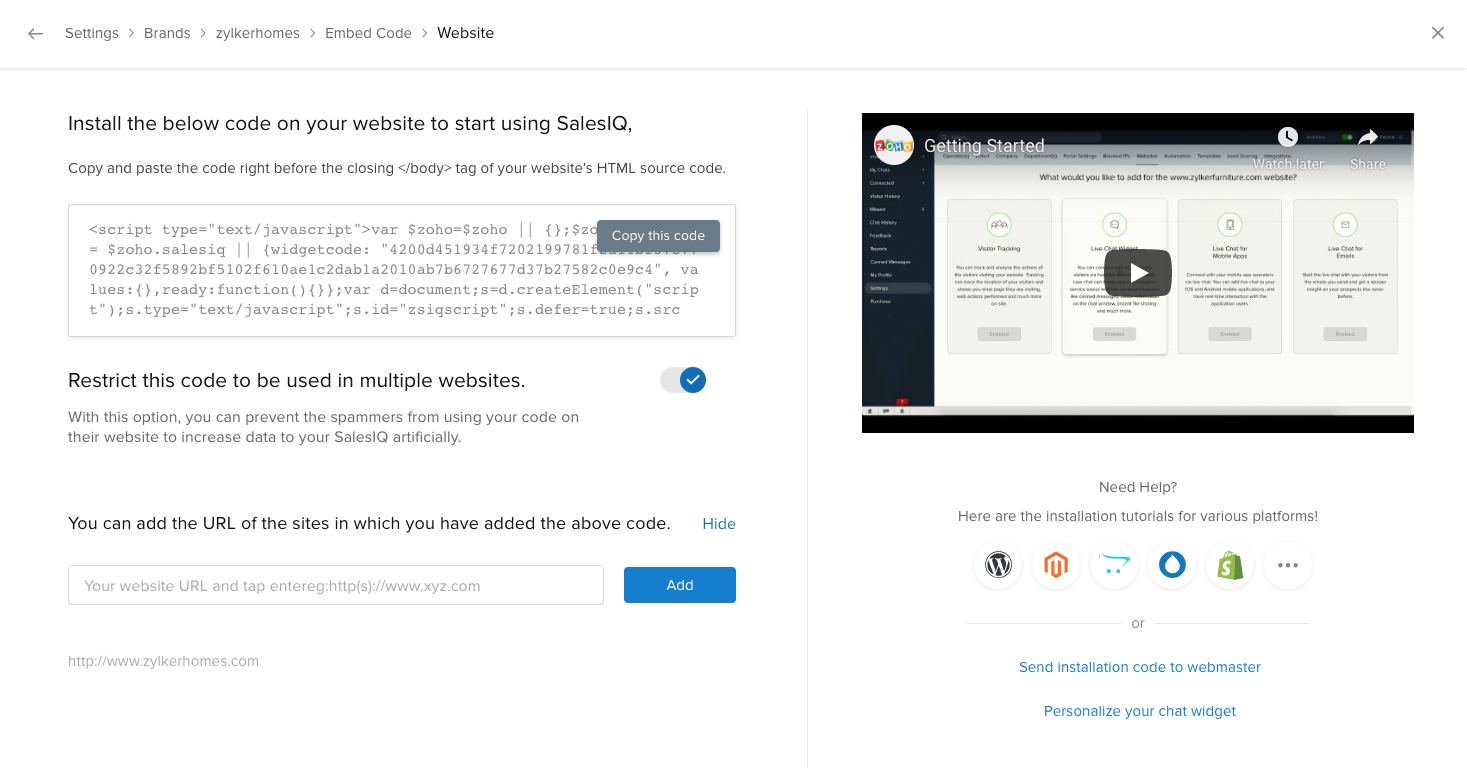Play the Getting Started video
1467x768 pixels.
[x=1138, y=272]
